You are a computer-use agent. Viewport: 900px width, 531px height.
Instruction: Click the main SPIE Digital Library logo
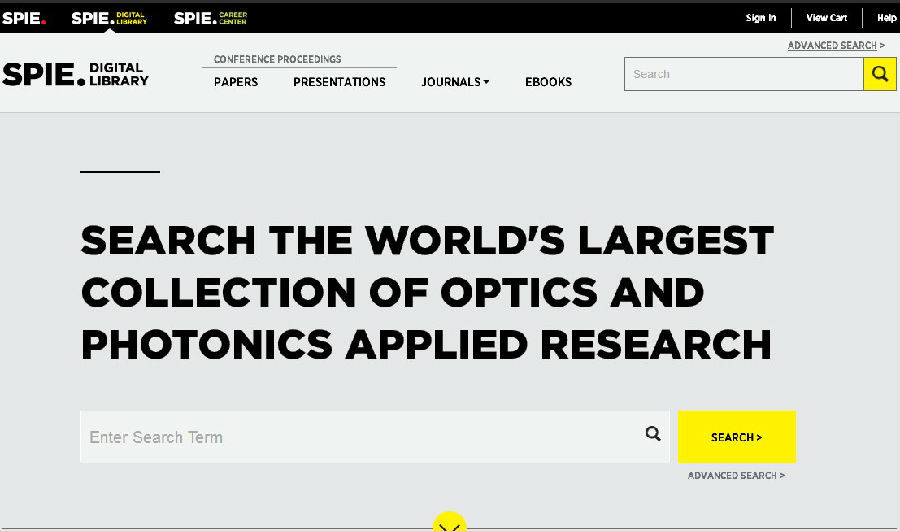click(76, 74)
